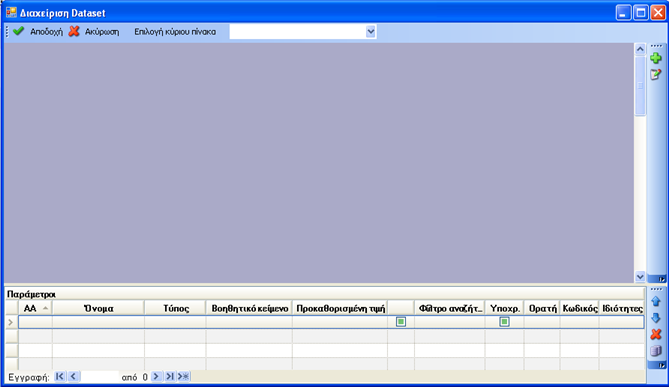Click the green checkmark Αποδοχή icon
This screenshot has width=669, height=387.
(x=18, y=31)
